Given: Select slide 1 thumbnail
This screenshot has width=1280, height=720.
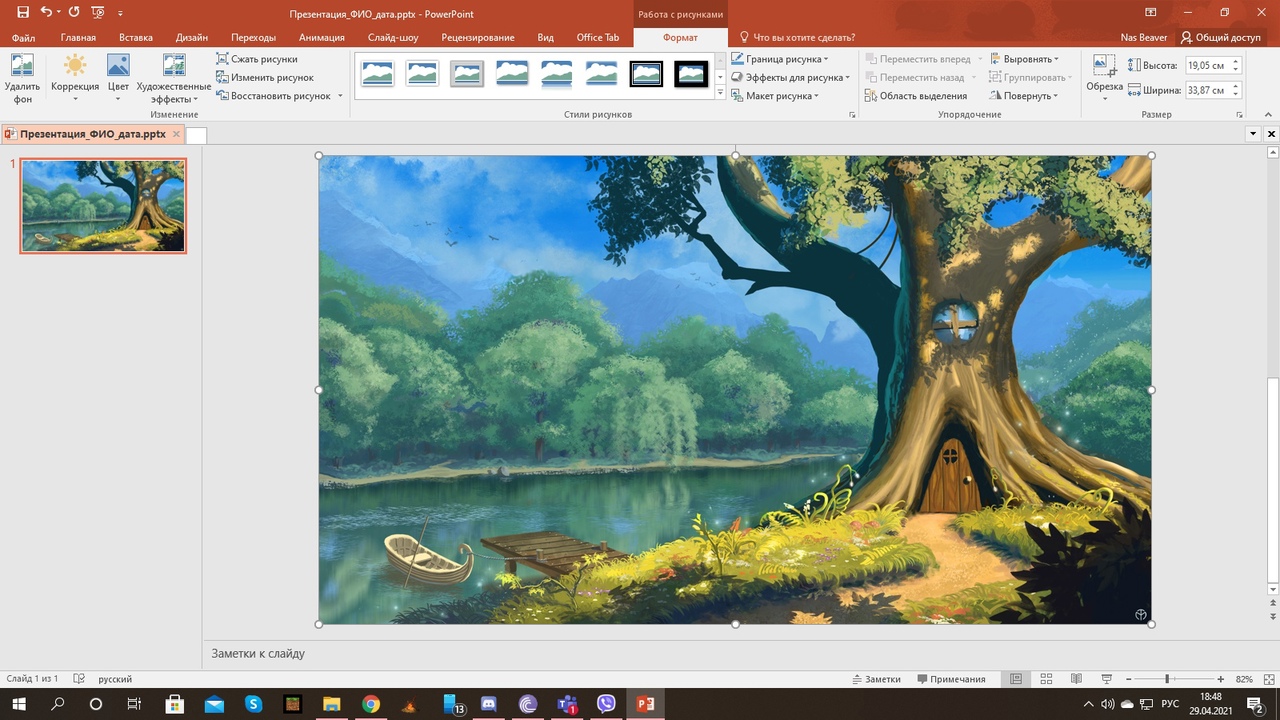Looking at the screenshot, I should (x=103, y=205).
